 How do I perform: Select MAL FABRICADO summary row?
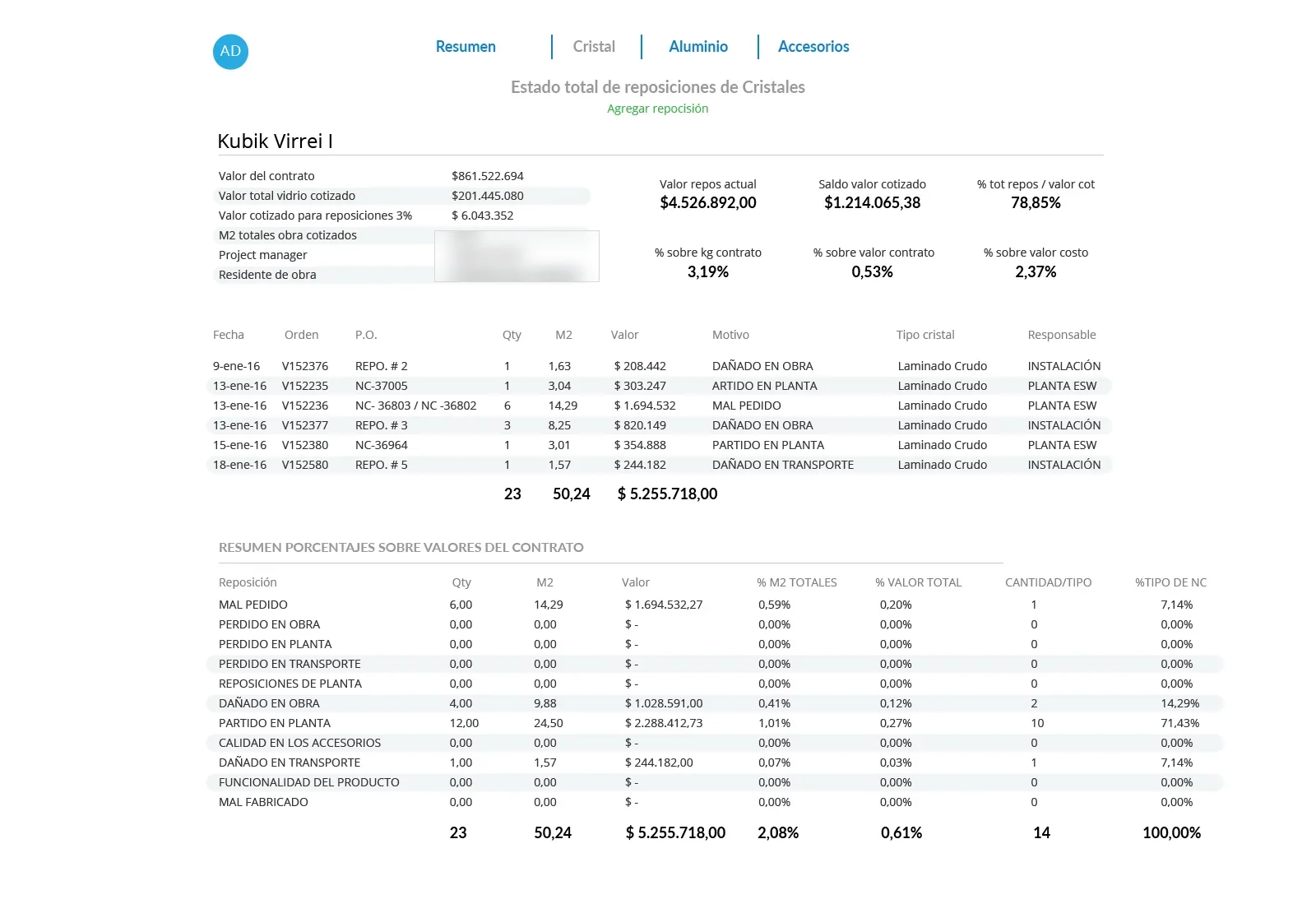[x=715, y=802]
